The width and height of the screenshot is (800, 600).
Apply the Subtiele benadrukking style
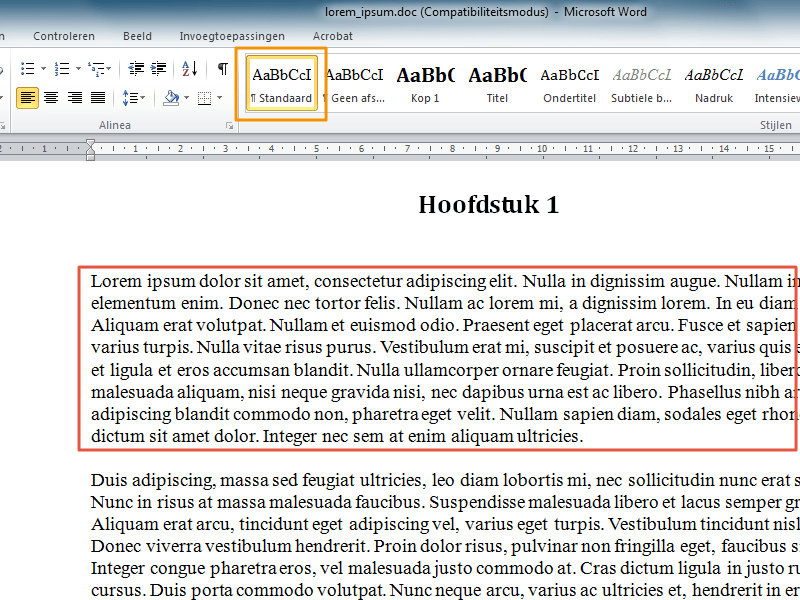pyautogui.click(x=642, y=84)
